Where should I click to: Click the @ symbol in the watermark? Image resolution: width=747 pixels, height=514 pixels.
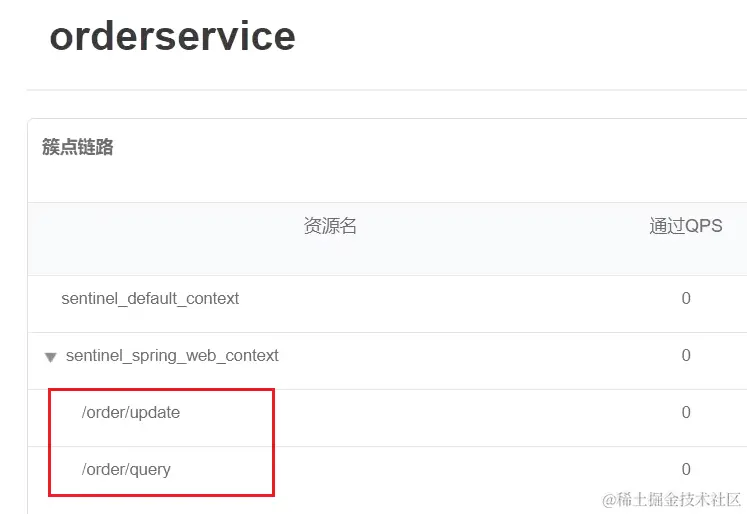pyautogui.click(x=607, y=498)
